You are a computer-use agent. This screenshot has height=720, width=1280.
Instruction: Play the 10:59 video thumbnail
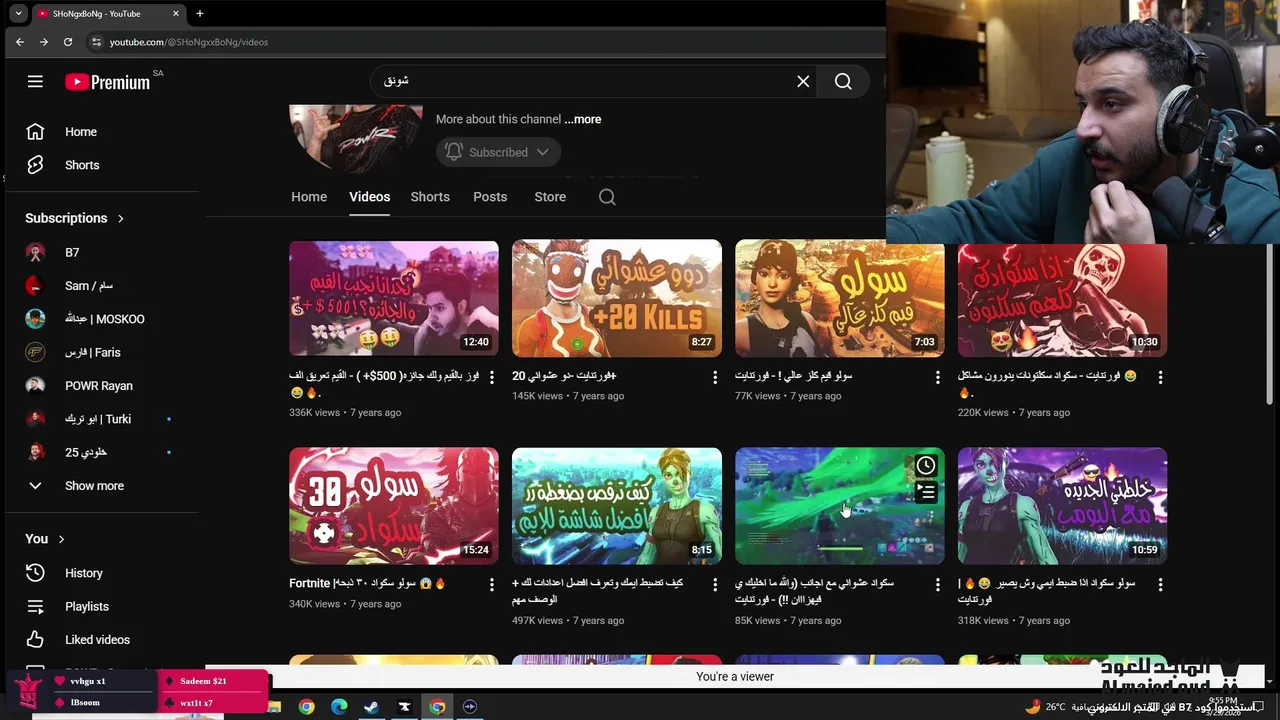point(1063,505)
